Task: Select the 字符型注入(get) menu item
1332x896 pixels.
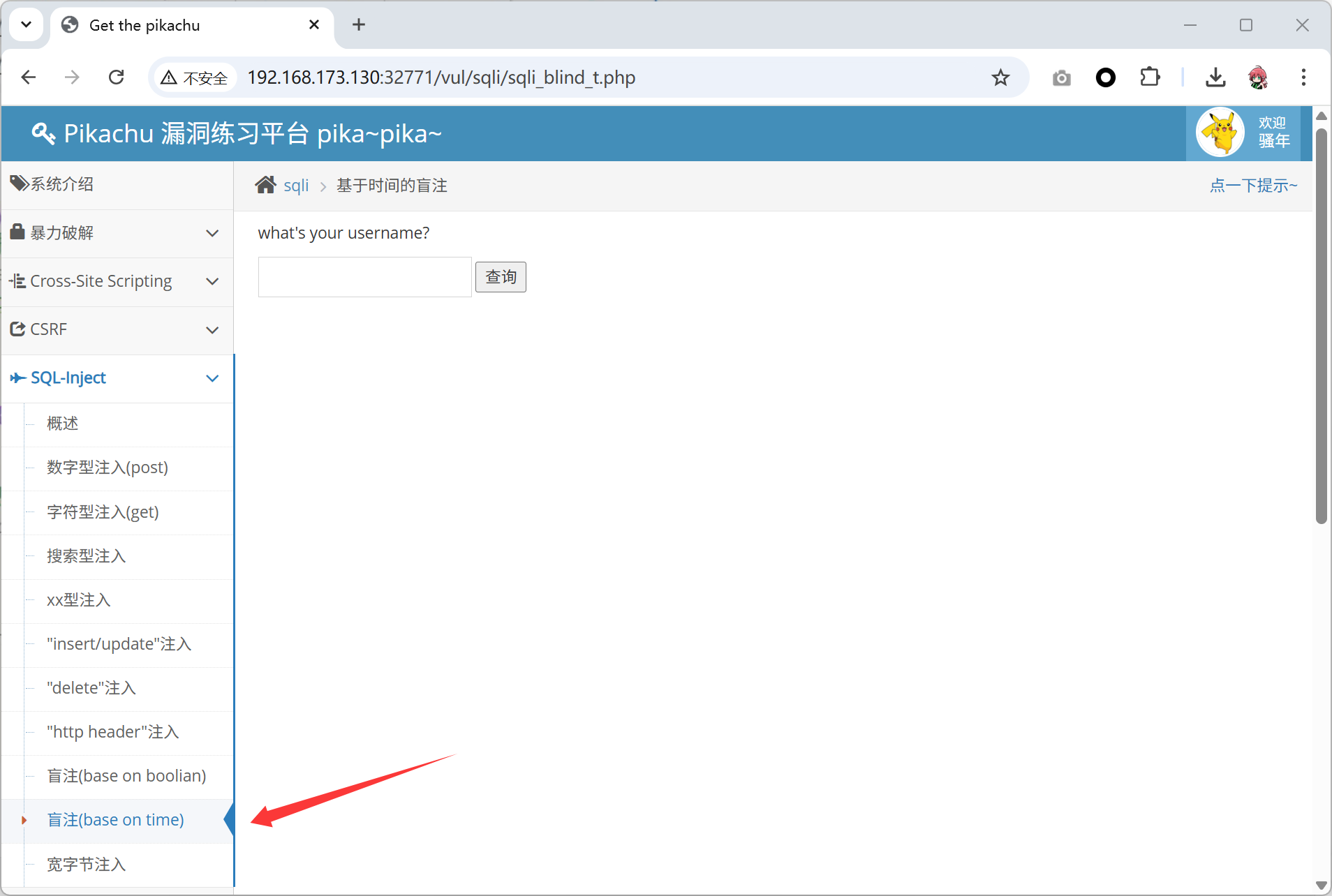Action: pos(103,512)
